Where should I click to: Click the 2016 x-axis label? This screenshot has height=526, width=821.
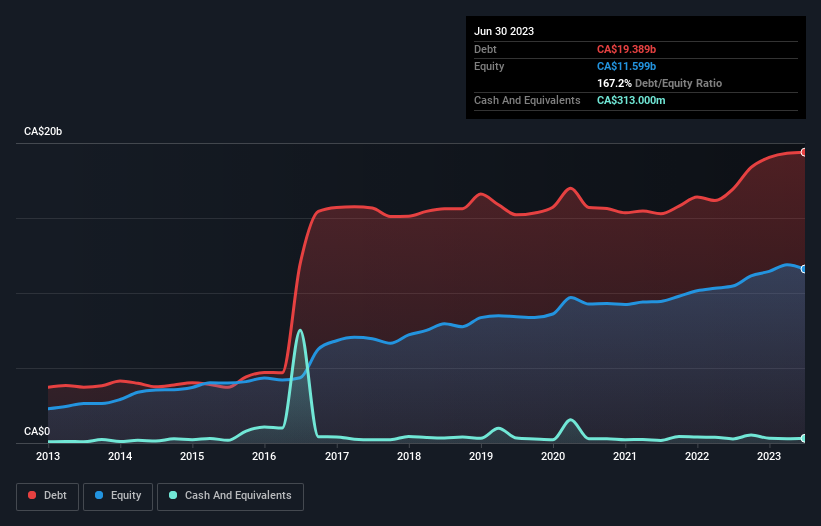[264, 456]
